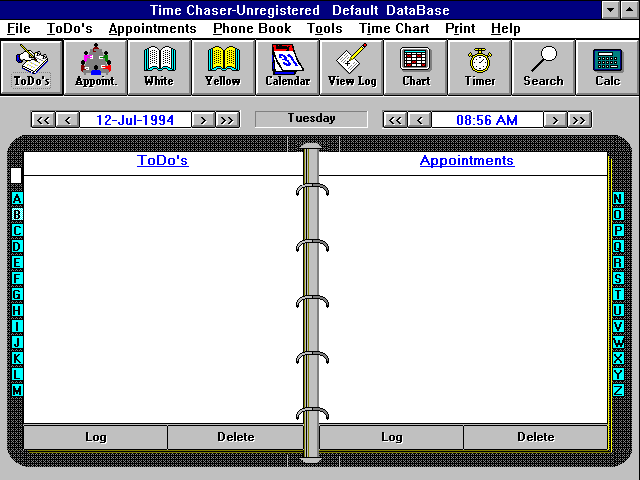Open the White pages book icon

(x=160, y=68)
